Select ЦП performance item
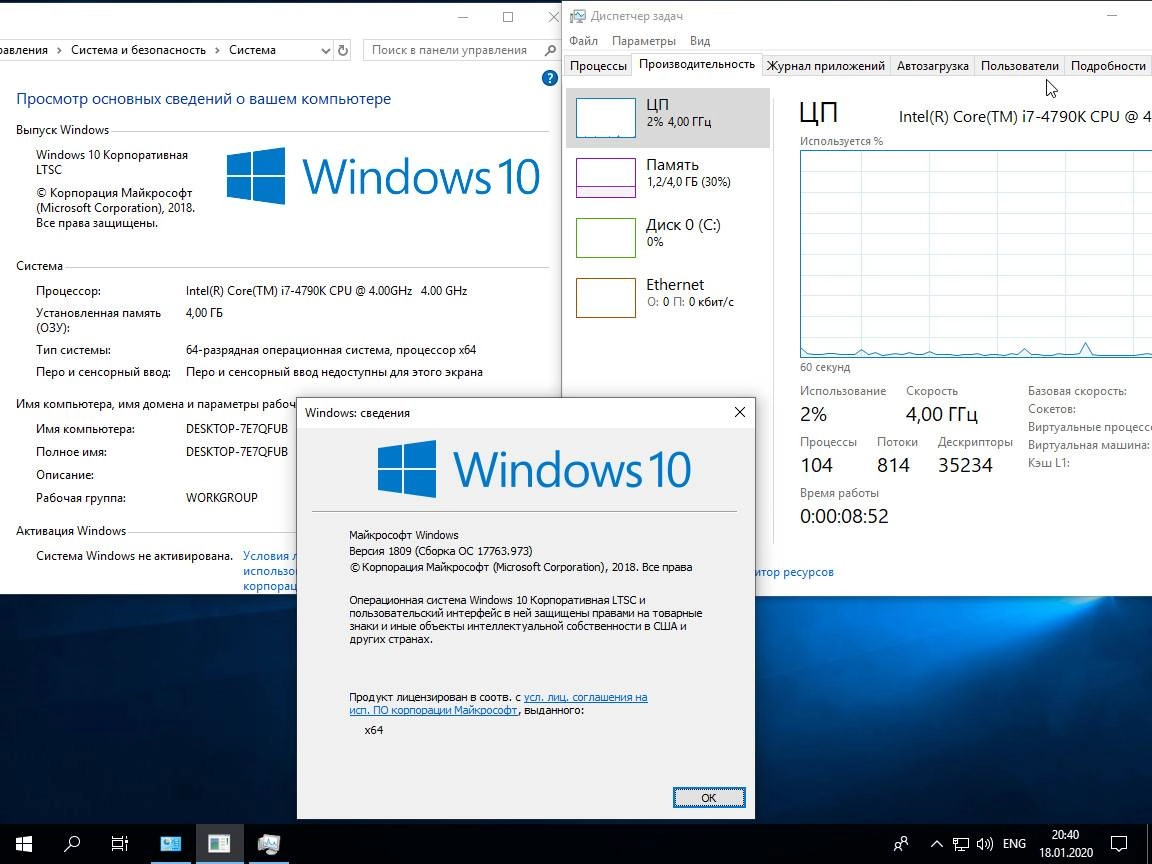The height and width of the screenshot is (864, 1152). point(668,118)
